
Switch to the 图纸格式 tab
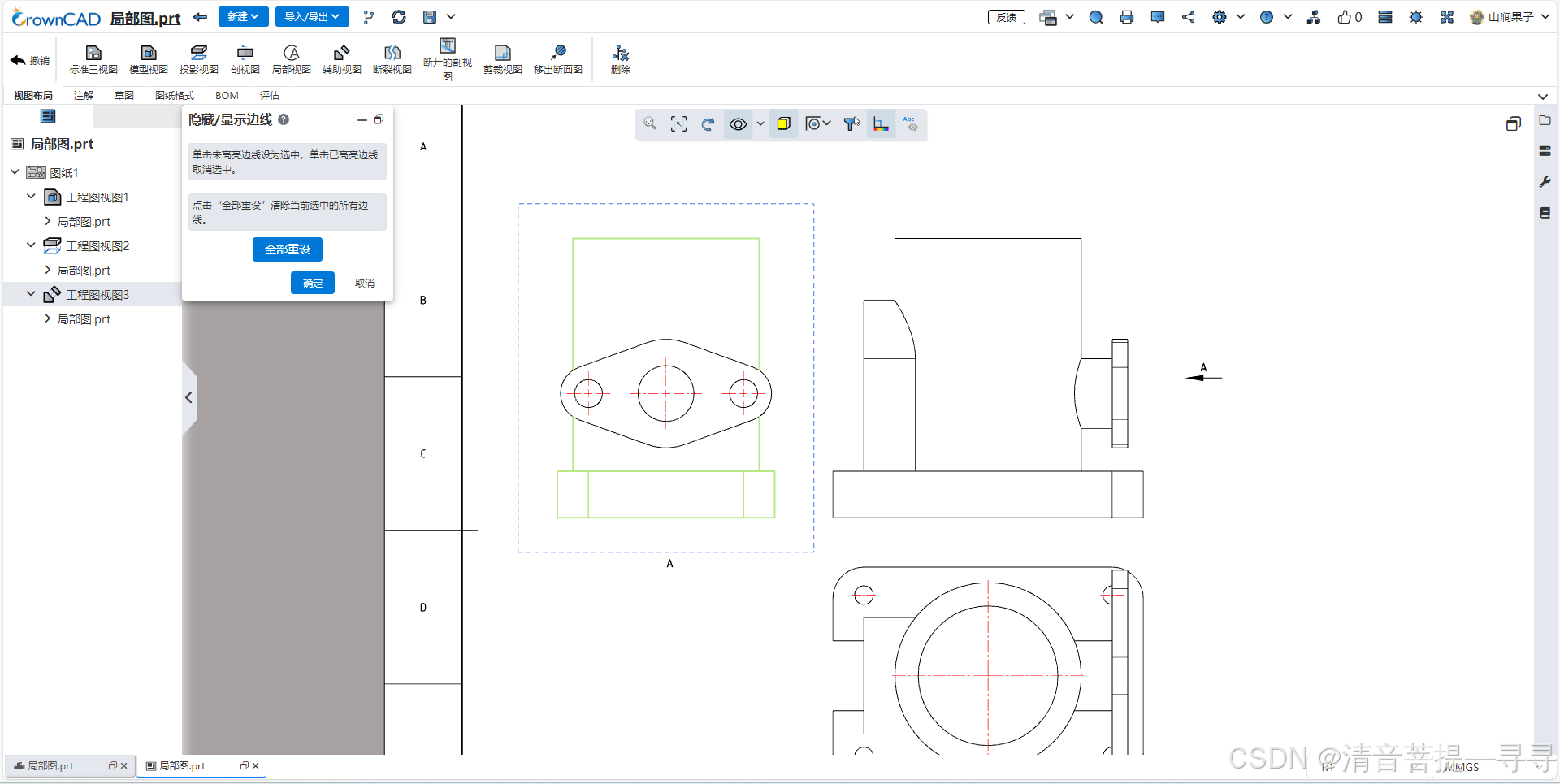[x=175, y=95]
